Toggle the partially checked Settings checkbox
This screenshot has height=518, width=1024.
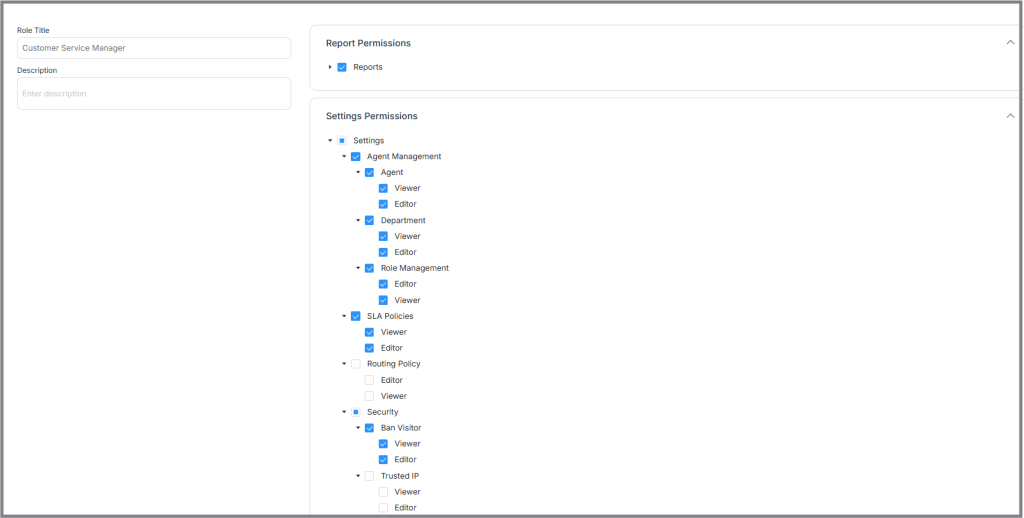(x=342, y=140)
